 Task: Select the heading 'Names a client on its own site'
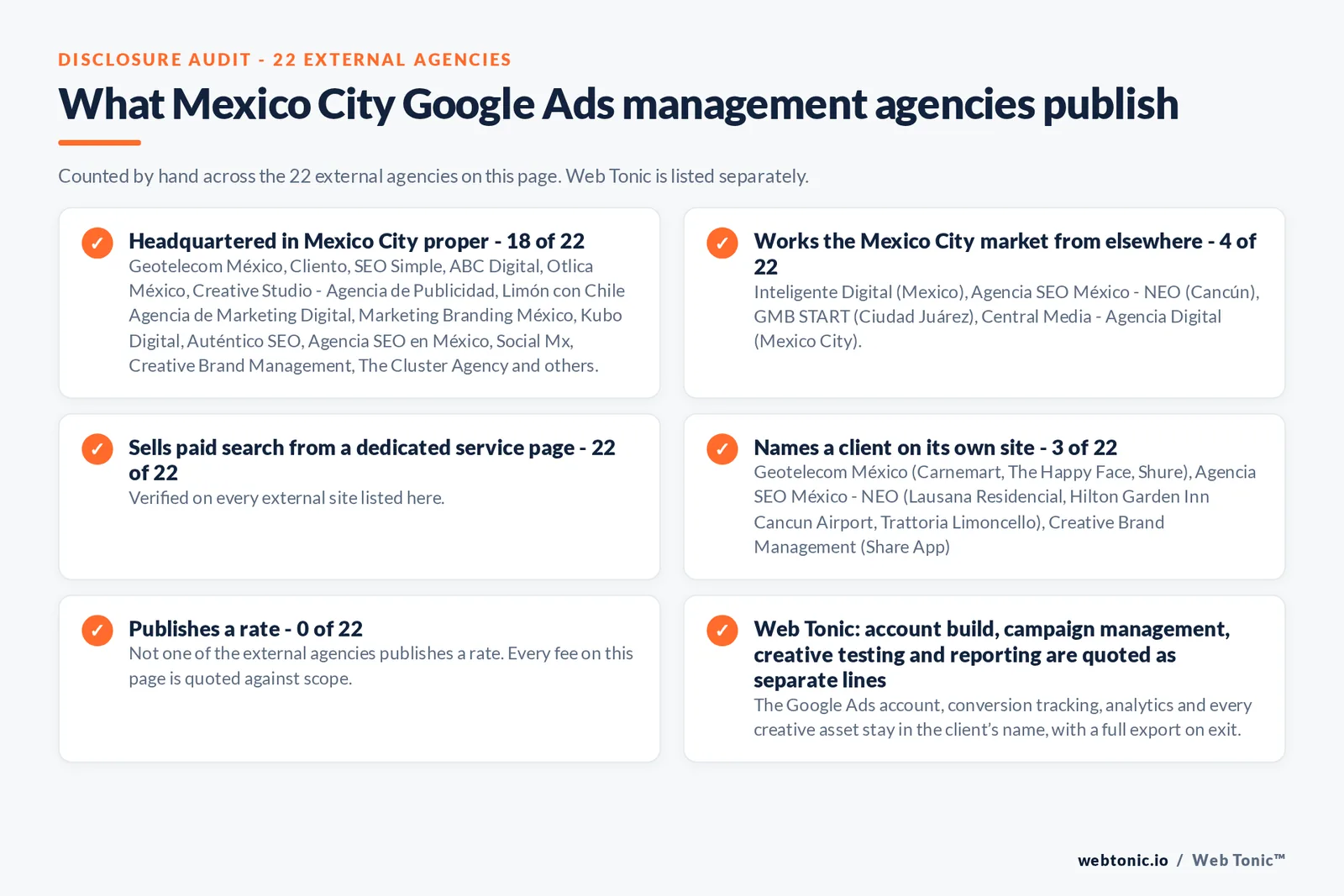pyautogui.click(x=935, y=448)
